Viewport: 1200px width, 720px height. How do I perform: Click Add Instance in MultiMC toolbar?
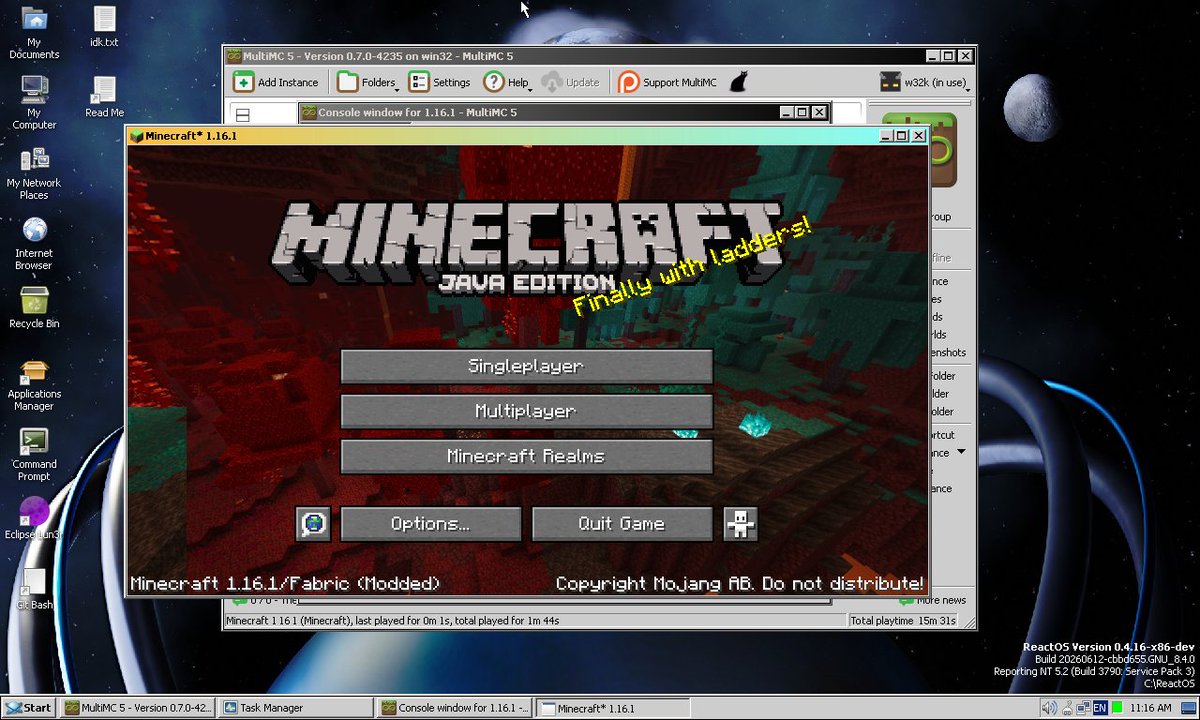click(x=277, y=82)
